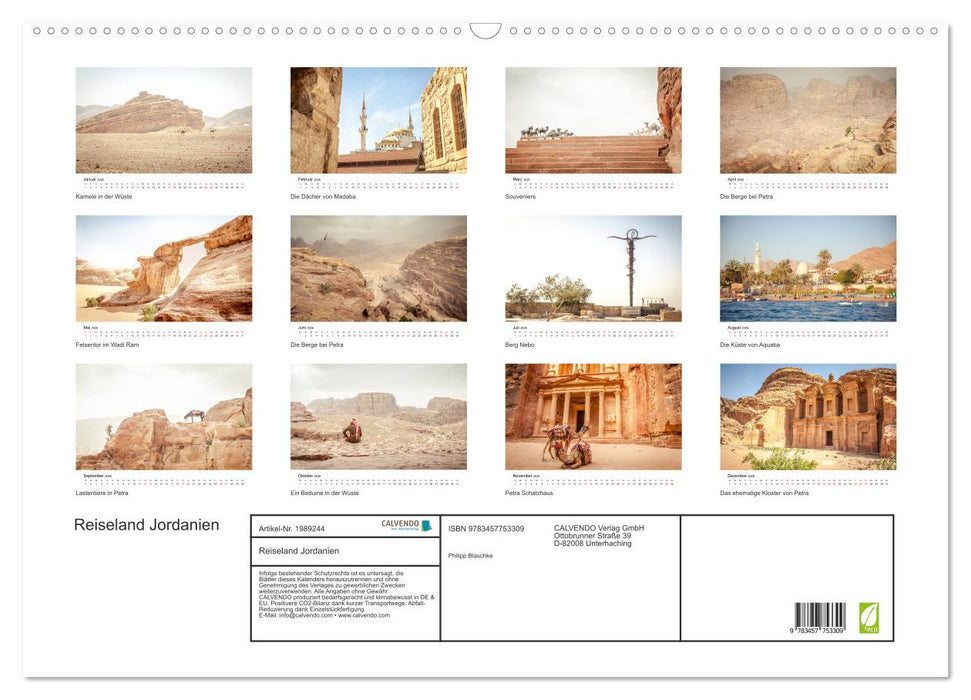Select the Lastentiere in Petra thumbnail
This screenshot has height=700, width=971.
(164, 416)
